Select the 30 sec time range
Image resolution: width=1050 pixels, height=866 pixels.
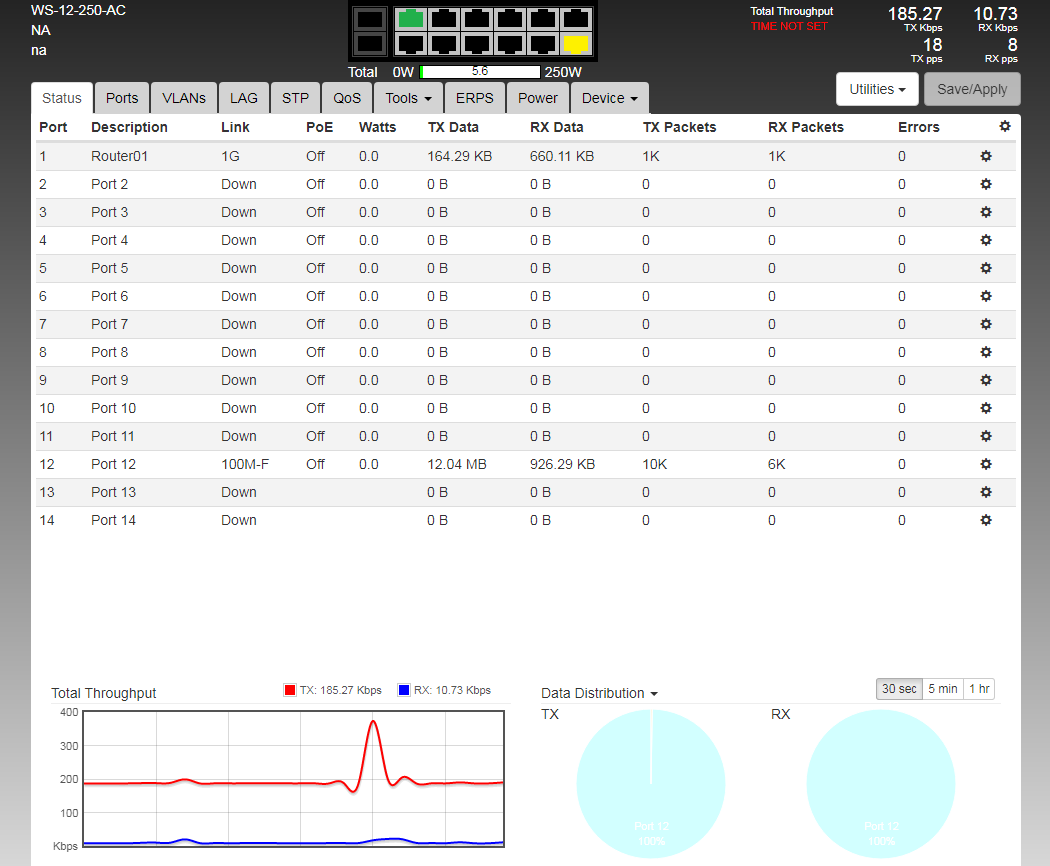[898, 689]
